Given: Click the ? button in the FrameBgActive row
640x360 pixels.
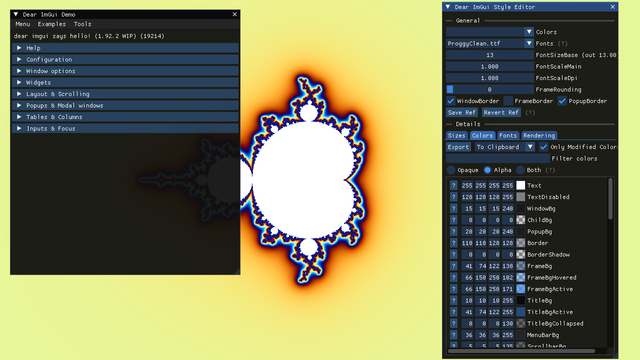Looking at the screenshot, I should [453, 289].
